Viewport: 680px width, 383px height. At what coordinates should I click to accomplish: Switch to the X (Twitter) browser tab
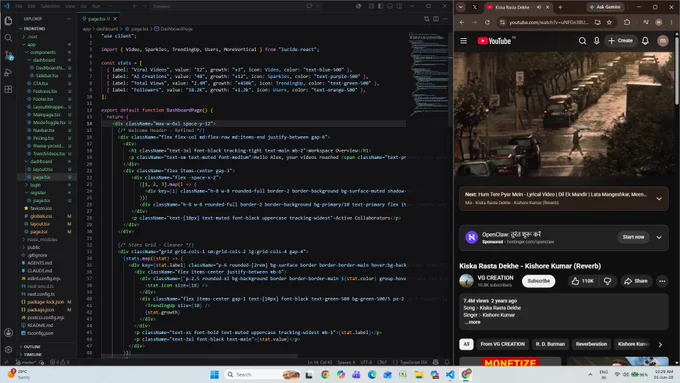475,7
